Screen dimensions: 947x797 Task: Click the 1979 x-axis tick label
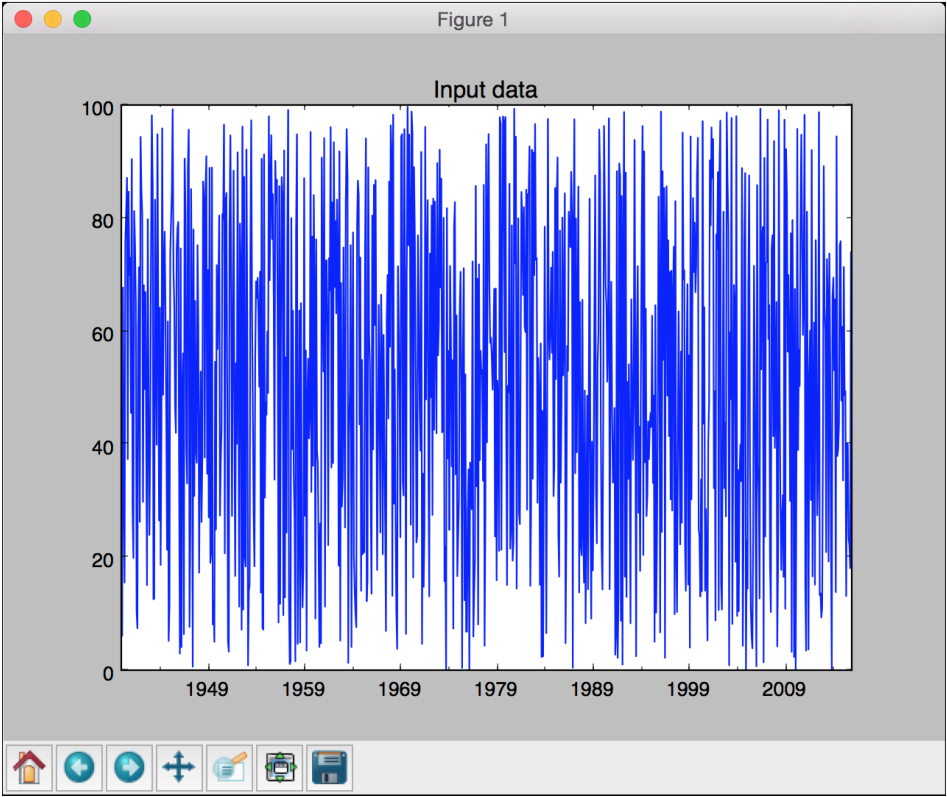point(495,689)
